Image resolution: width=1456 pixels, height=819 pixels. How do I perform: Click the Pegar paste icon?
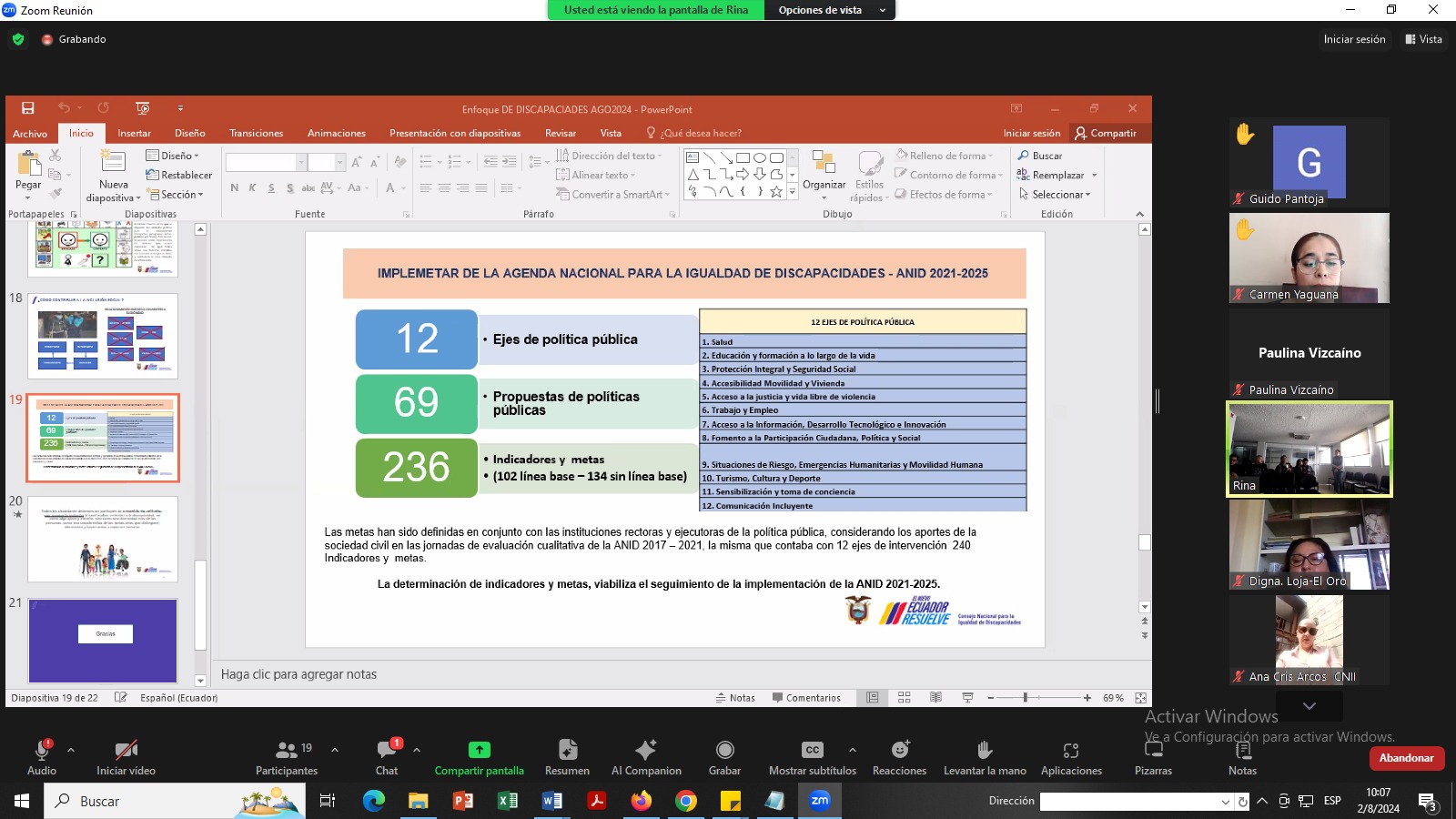click(x=28, y=165)
